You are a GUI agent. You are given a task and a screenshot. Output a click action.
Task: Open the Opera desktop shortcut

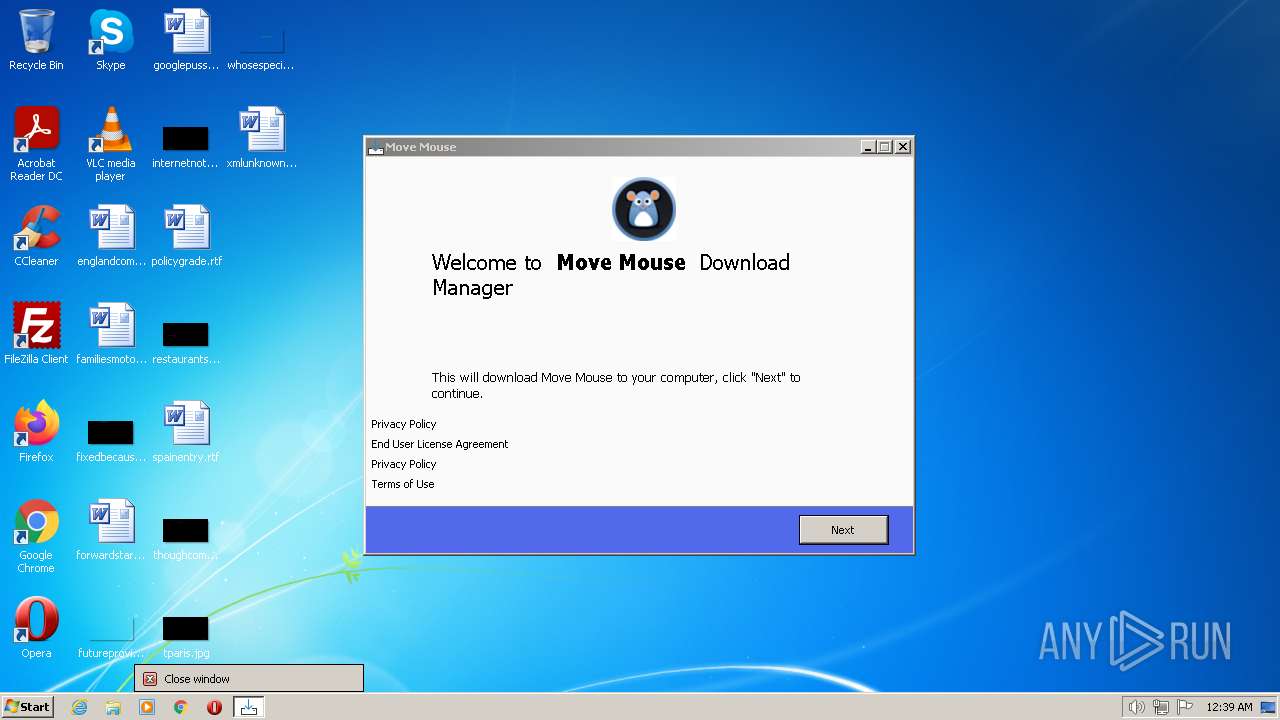pyautogui.click(x=36, y=628)
